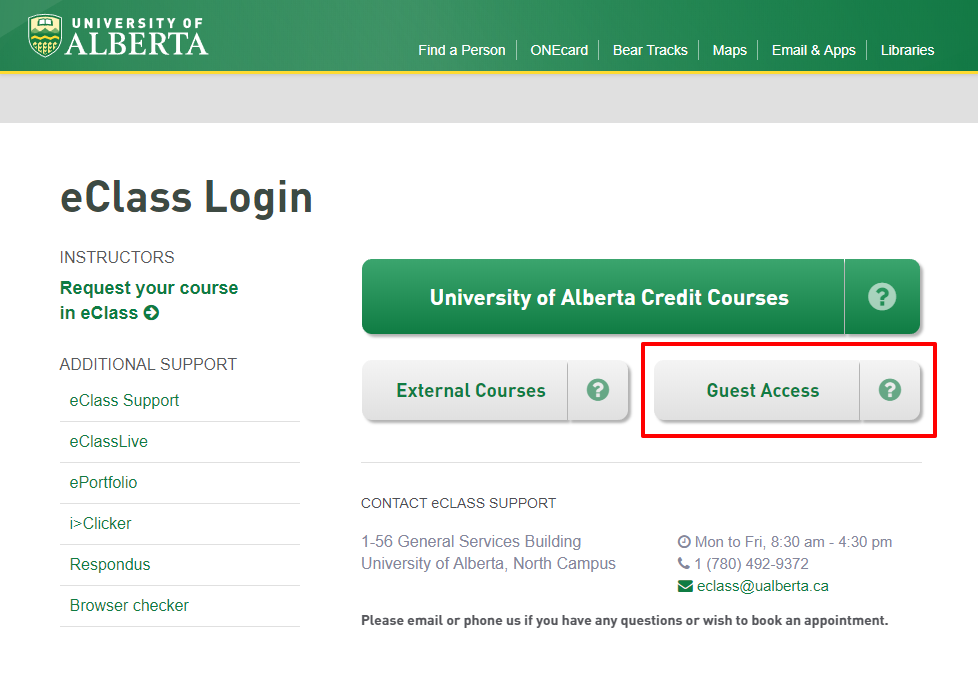The image size is (978, 682).
Task: Click the envelope icon next to email address
Action: pyautogui.click(x=685, y=586)
